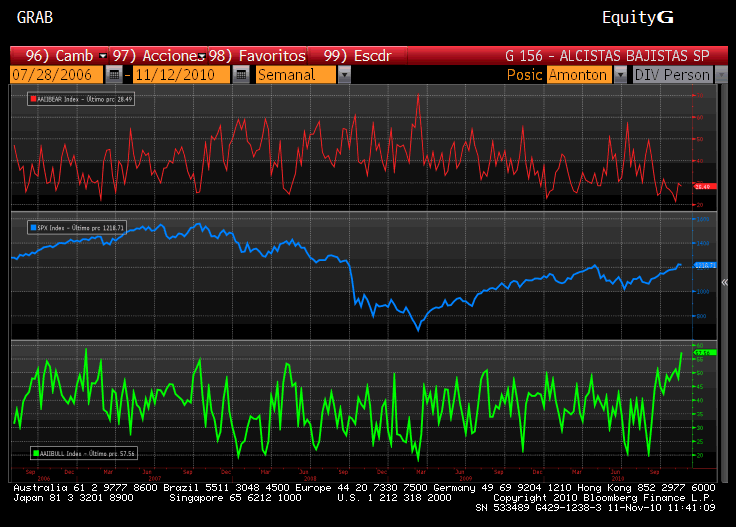This screenshot has height=527, width=736.
Task: Select the Semanal periodicity field
Action: point(296,75)
